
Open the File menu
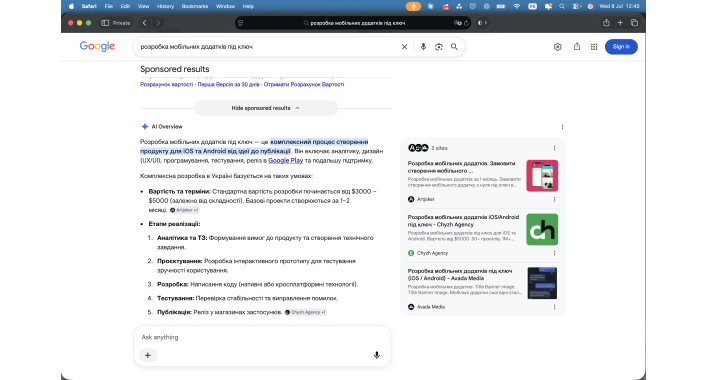(109, 6)
